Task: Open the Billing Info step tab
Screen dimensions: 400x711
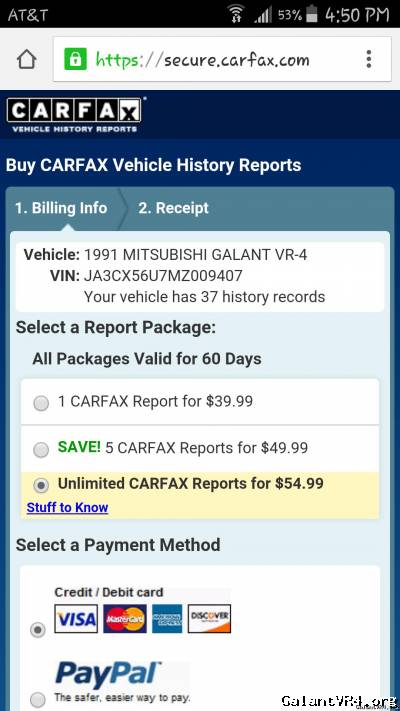Action: (x=61, y=208)
